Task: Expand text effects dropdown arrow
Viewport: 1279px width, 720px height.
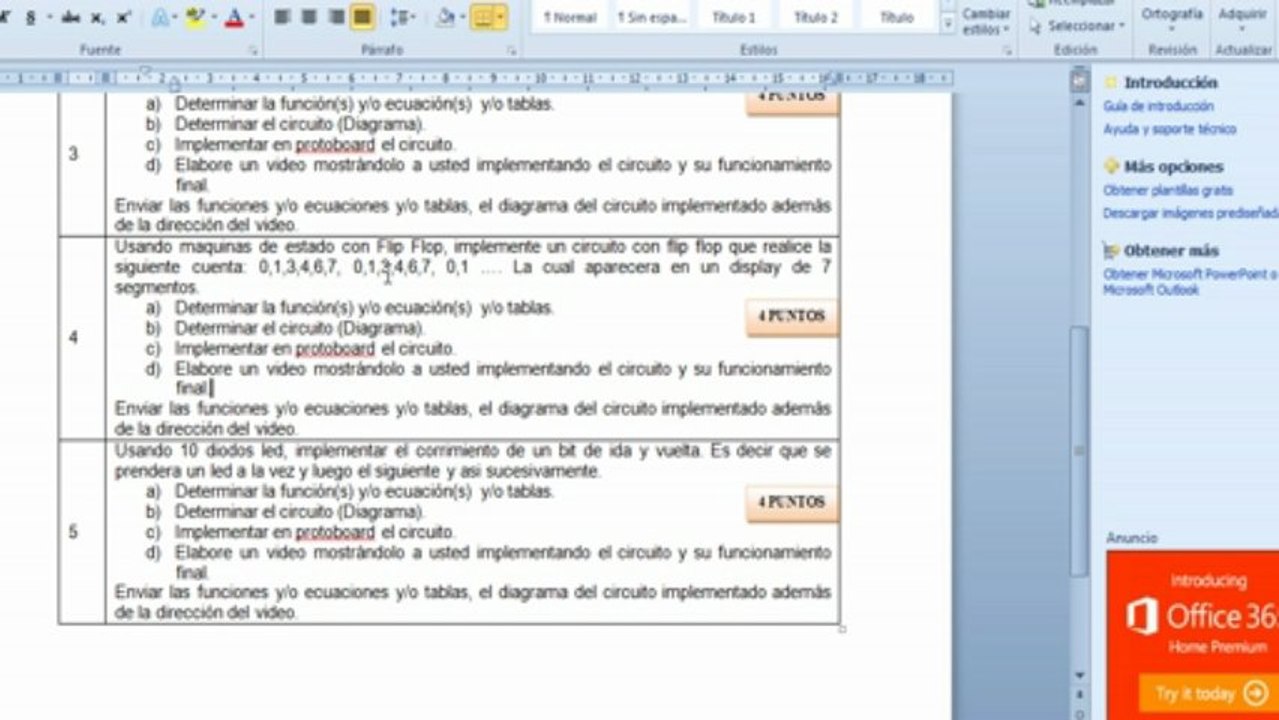Action: [176, 18]
